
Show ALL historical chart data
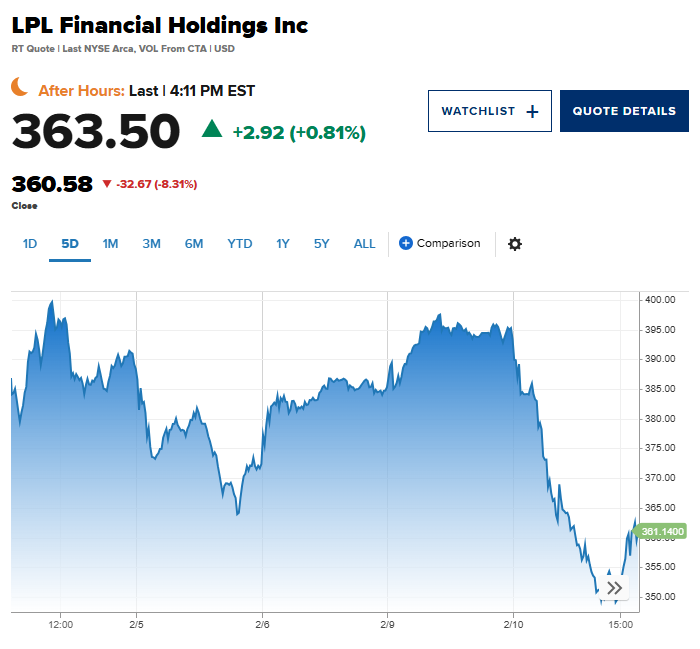tap(365, 243)
